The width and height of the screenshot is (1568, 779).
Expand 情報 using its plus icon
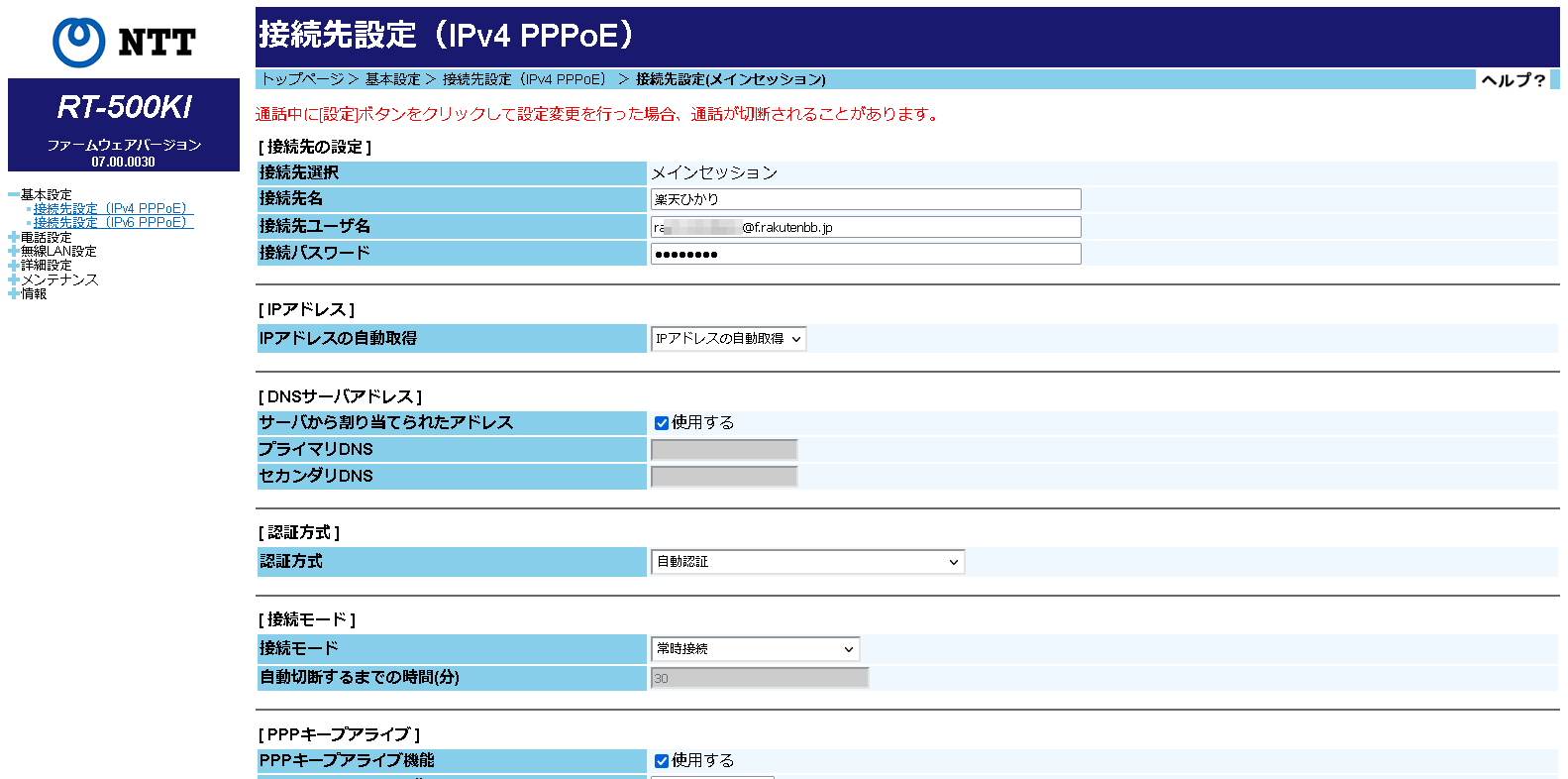tap(13, 294)
